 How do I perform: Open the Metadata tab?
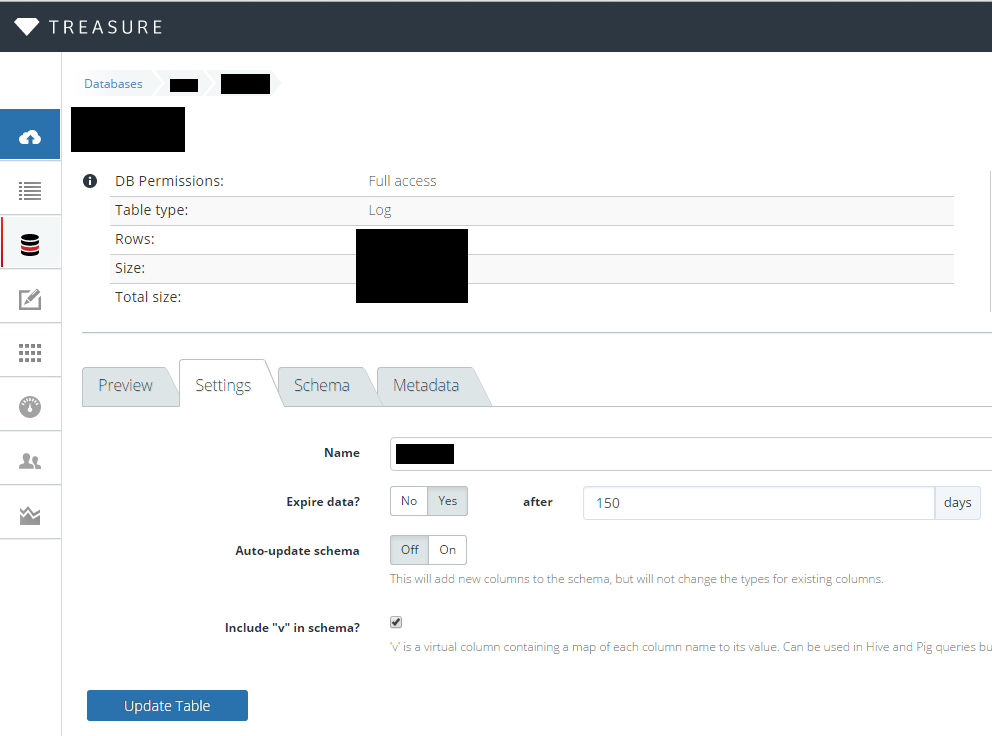tap(426, 386)
